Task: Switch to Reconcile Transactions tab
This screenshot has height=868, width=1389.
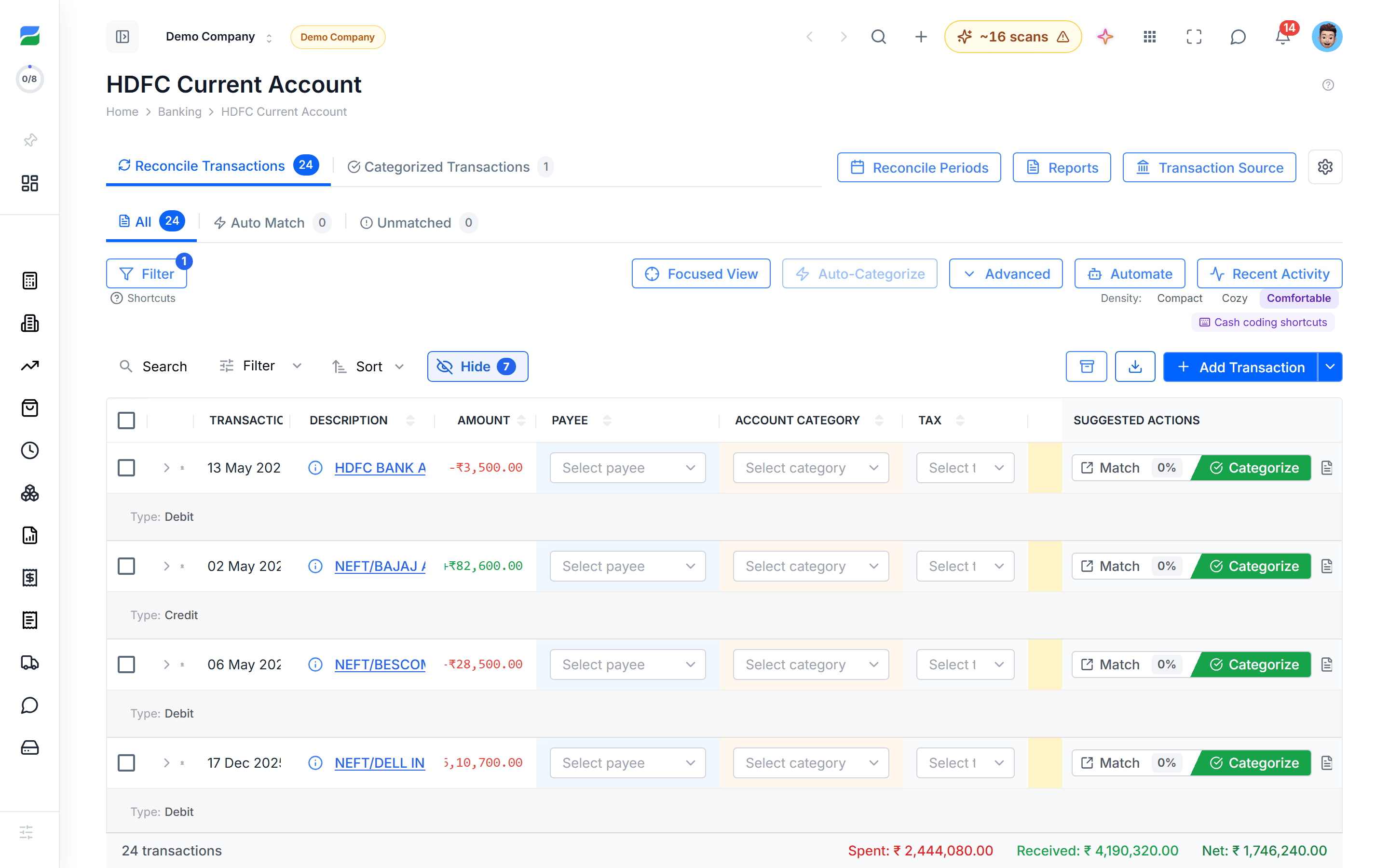Action: [218, 166]
